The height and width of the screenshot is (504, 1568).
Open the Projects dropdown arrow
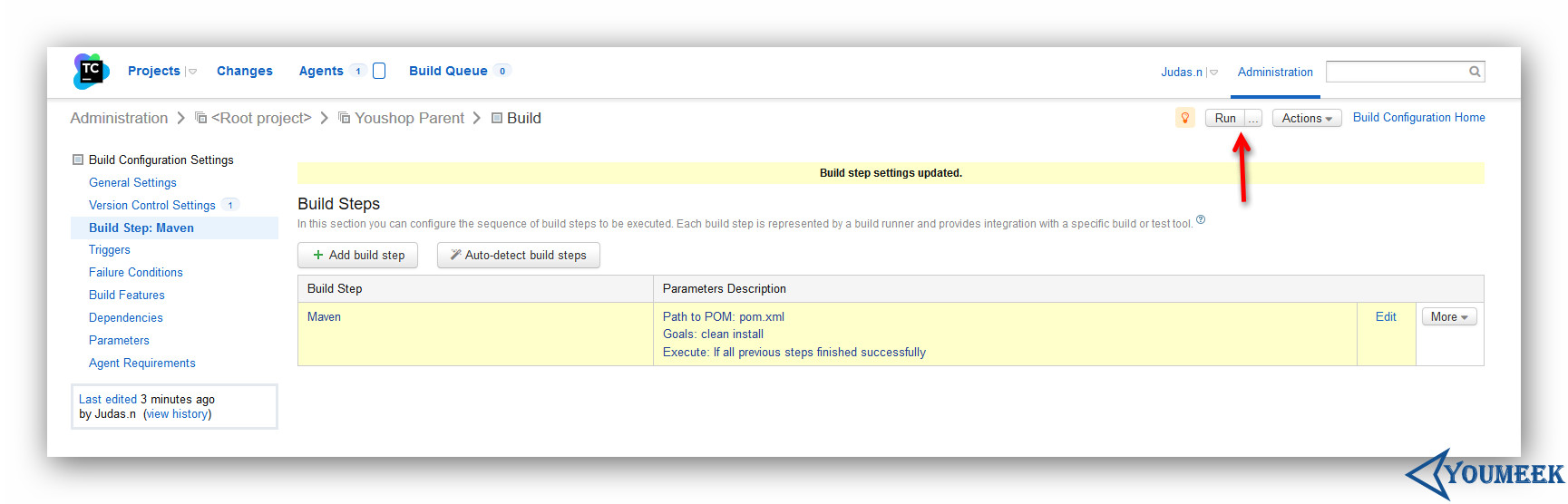192,72
